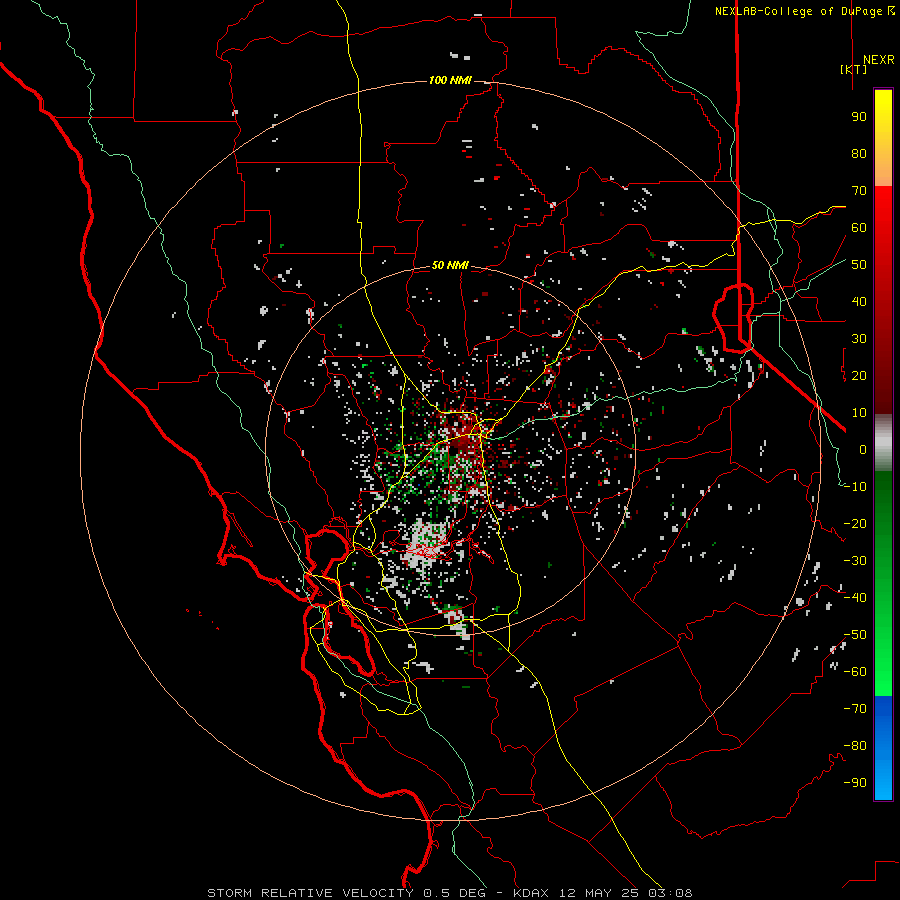Screen dimensions: 900x900
Task: Click the -20 legend value
Action: [855, 523]
